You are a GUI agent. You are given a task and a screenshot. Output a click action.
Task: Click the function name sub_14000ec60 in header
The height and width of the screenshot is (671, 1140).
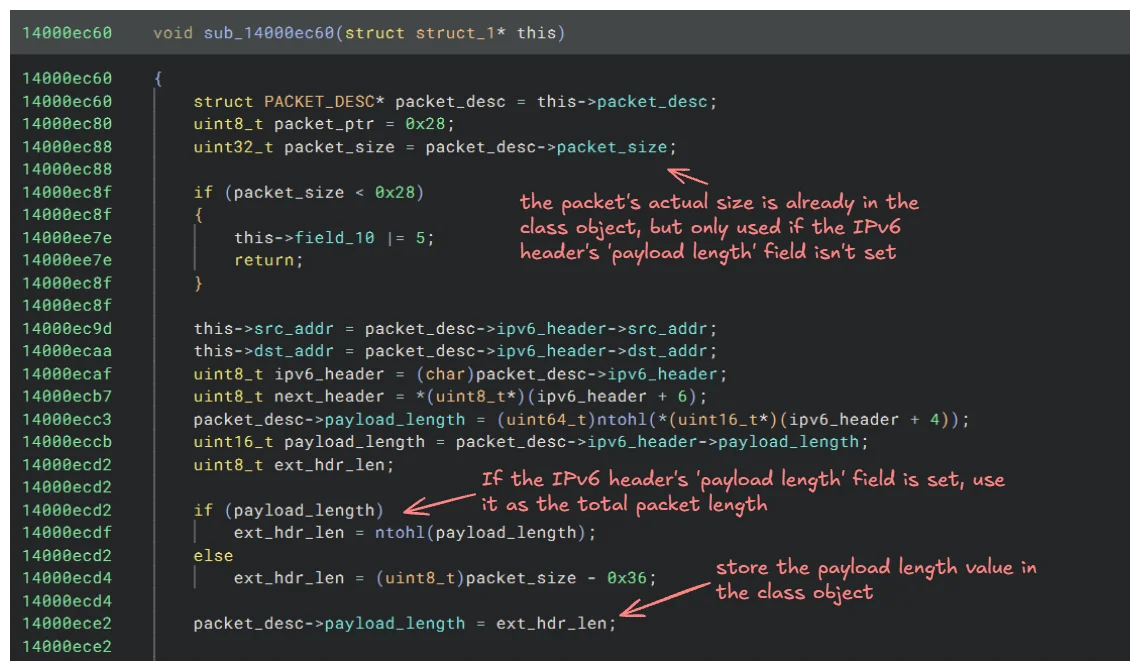268,33
